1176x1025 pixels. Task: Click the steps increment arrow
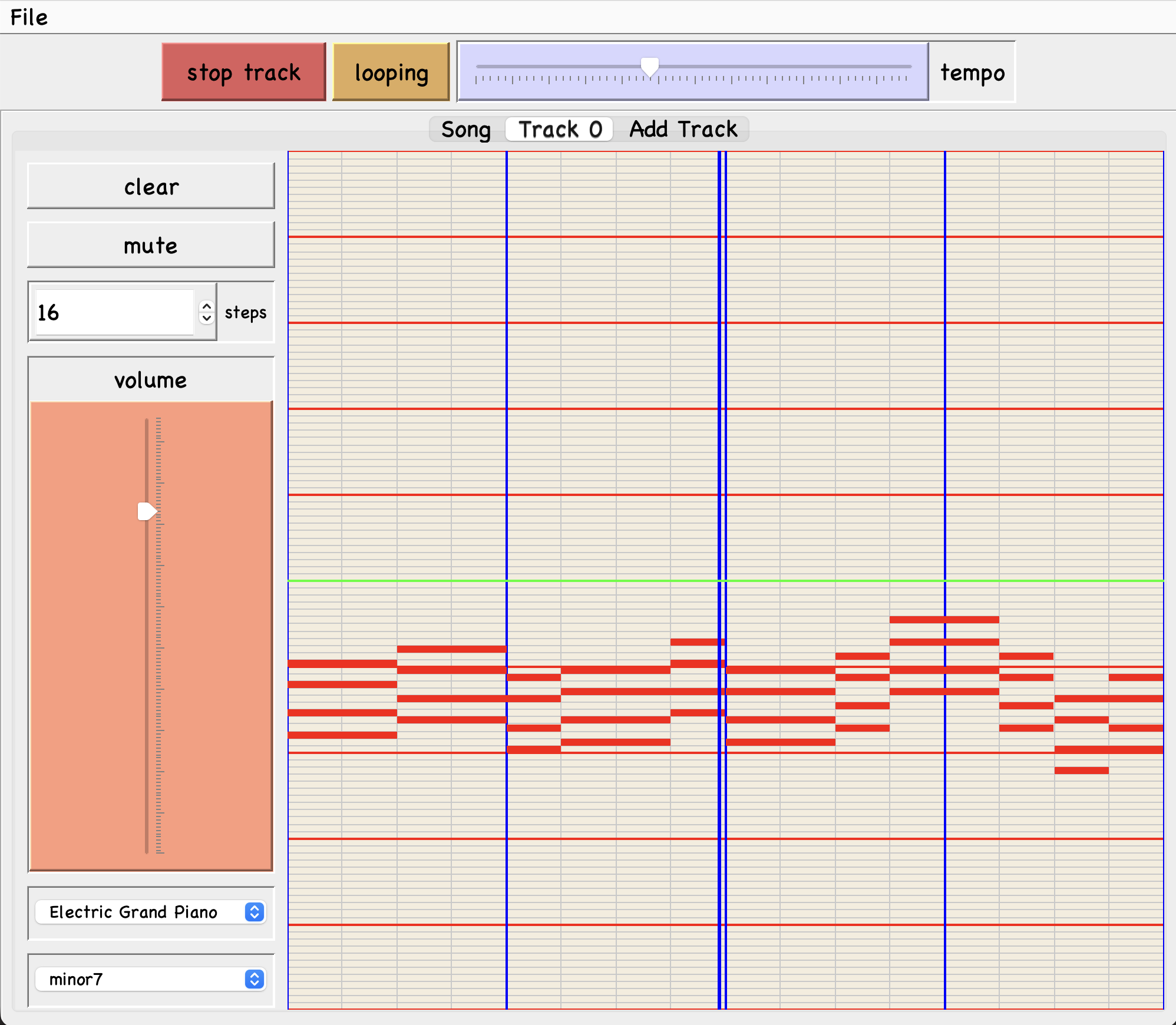207,306
